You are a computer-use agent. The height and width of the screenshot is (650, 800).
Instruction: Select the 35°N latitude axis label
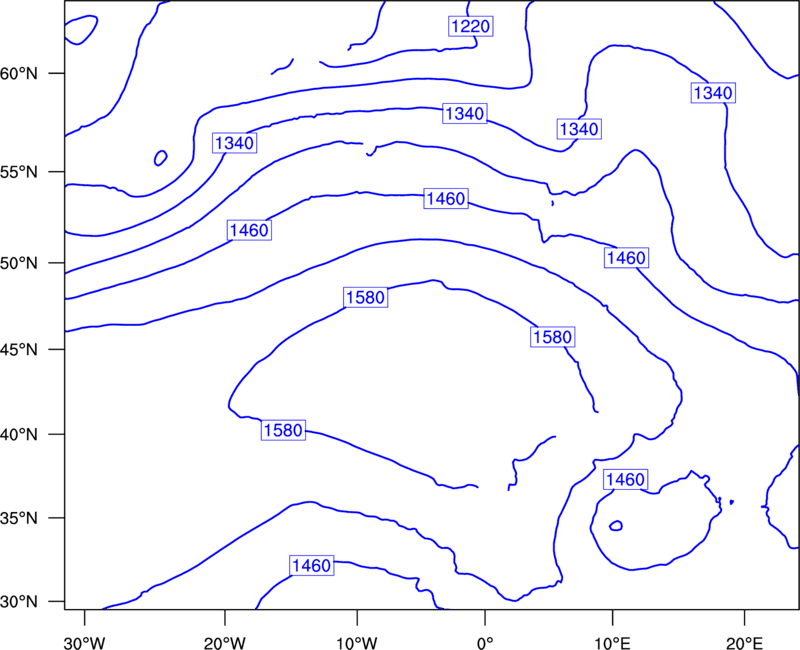pyautogui.click(x=19, y=518)
